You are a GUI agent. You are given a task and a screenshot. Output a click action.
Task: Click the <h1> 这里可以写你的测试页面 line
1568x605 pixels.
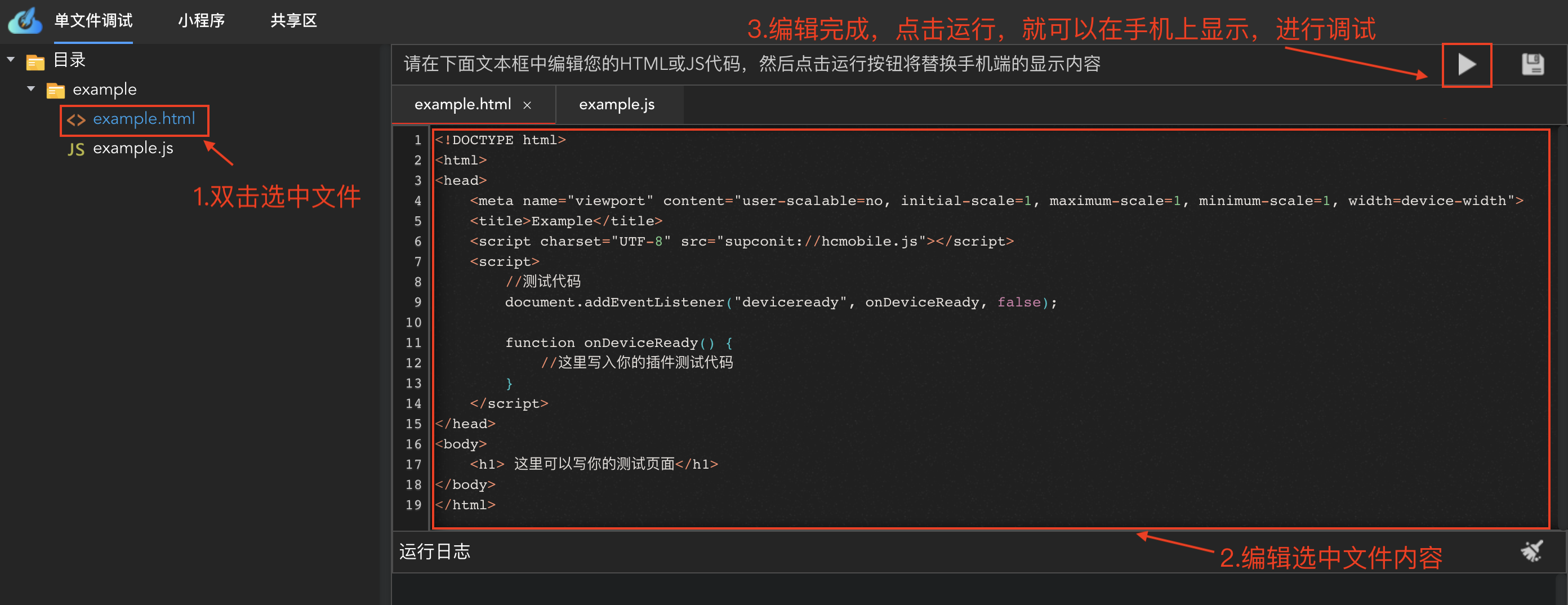(x=594, y=464)
